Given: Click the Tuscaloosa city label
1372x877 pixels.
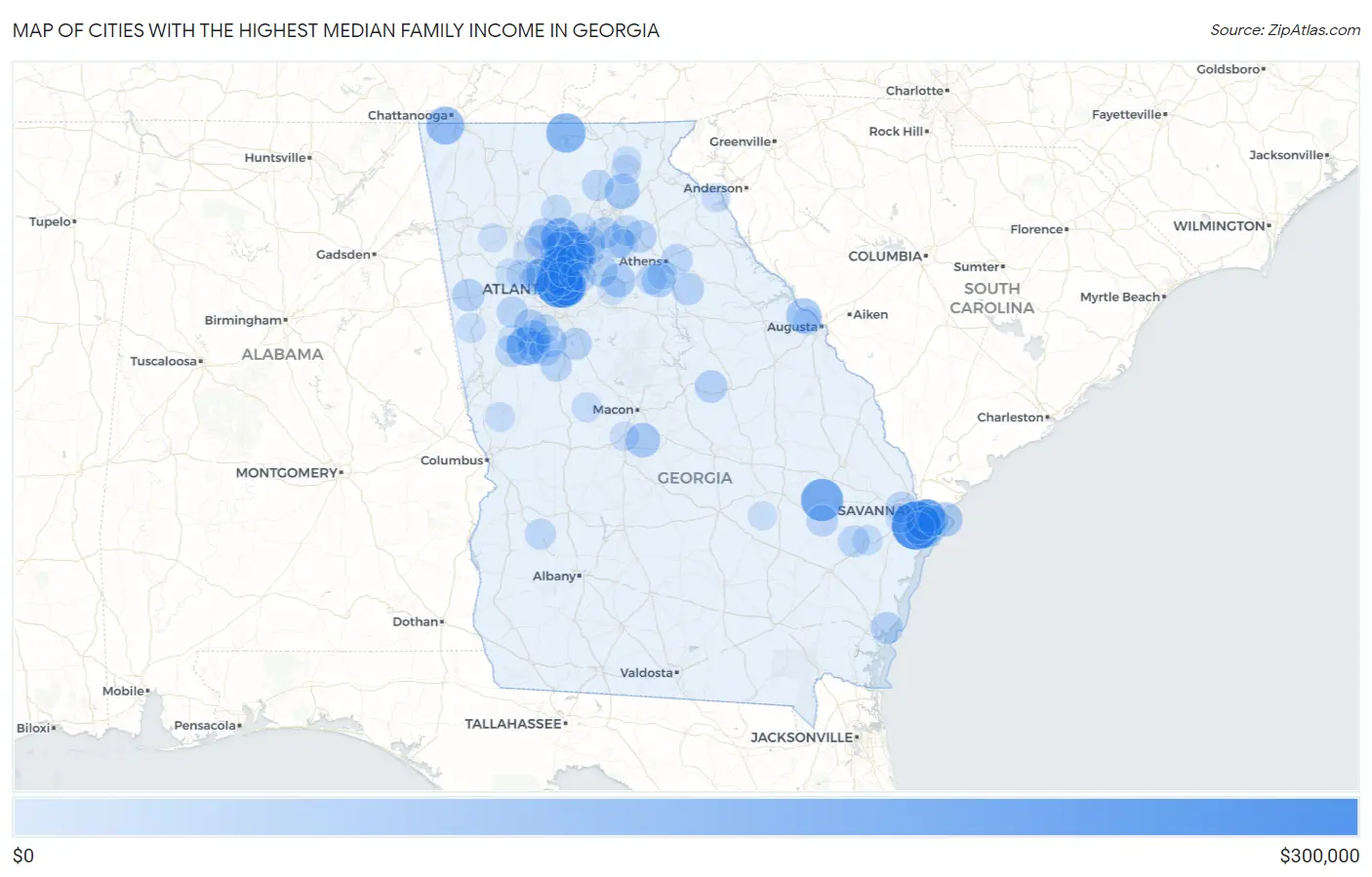Looking at the screenshot, I should pos(167,361).
